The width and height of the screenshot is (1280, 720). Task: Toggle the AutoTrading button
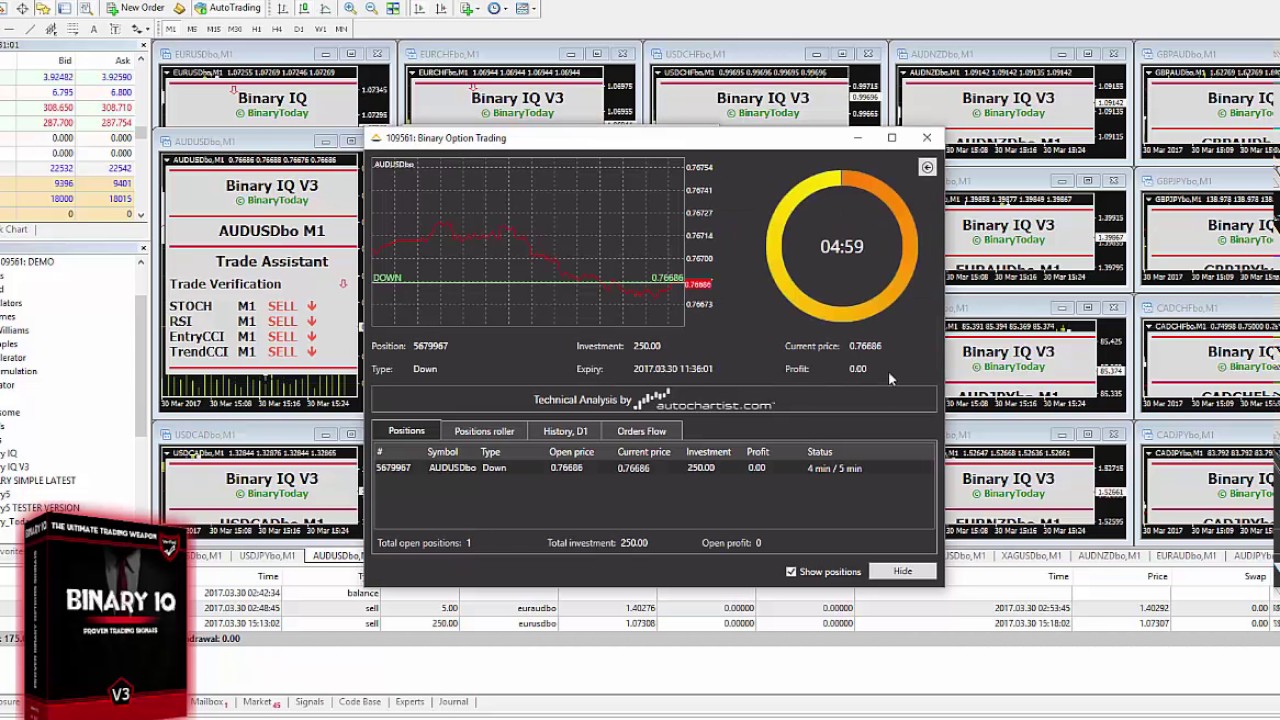pyautogui.click(x=228, y=8)
